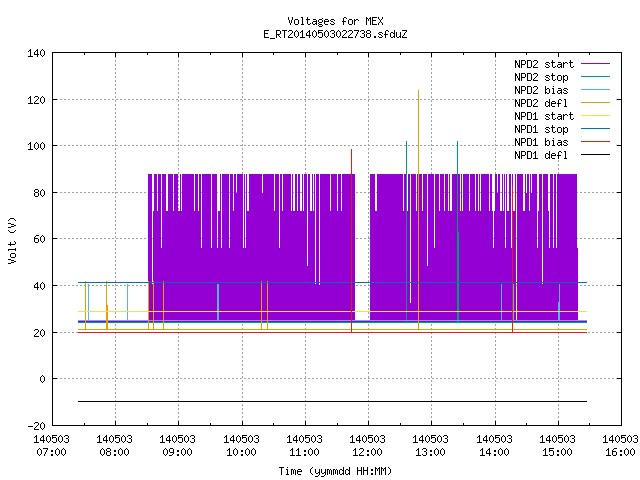640x480 pixels.
Task: Click the x-axis tick label 08:00
Action: tap(114, 452)
